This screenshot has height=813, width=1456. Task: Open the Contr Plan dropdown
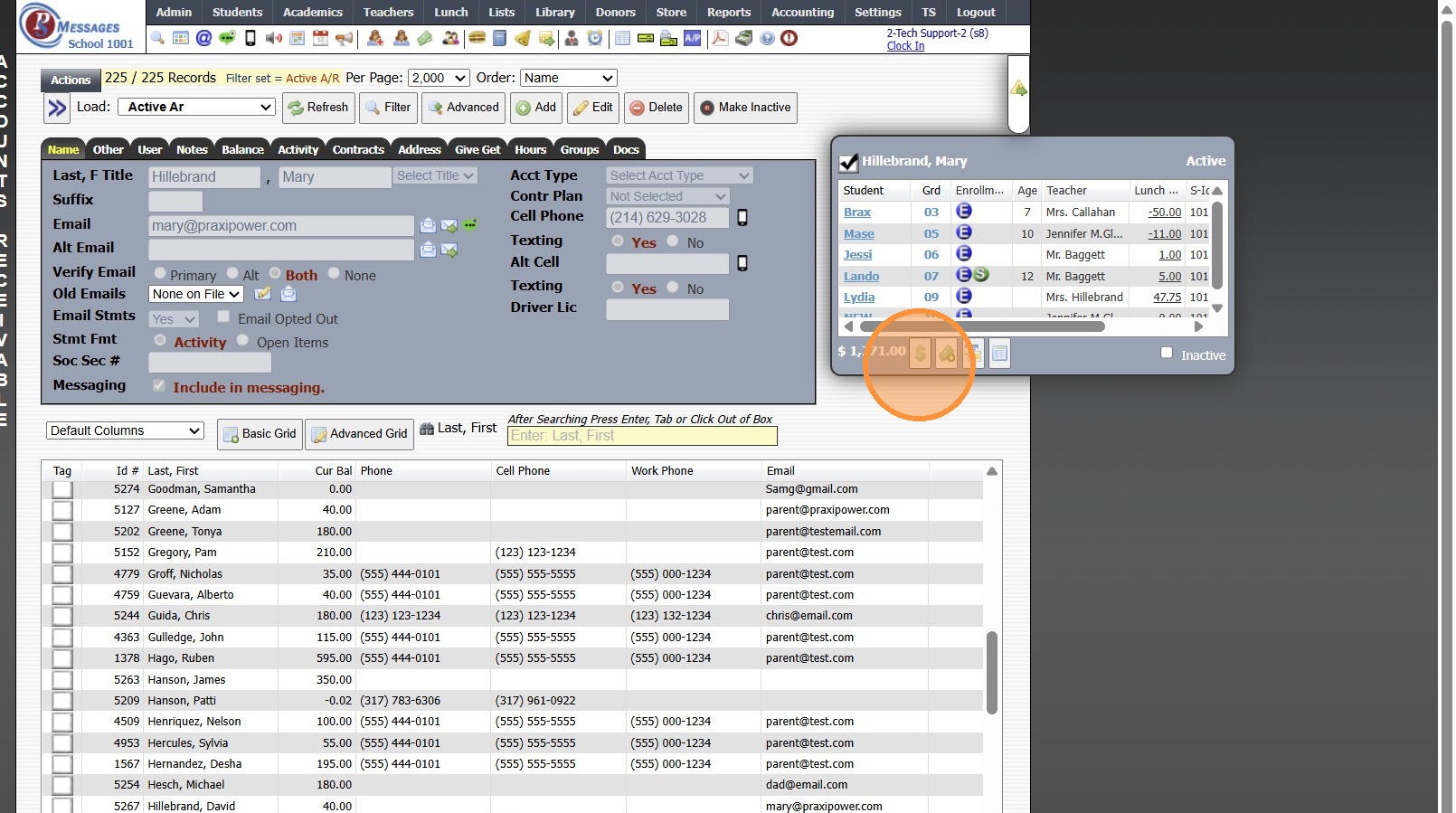pyautogui.click(x=667, y=196)
